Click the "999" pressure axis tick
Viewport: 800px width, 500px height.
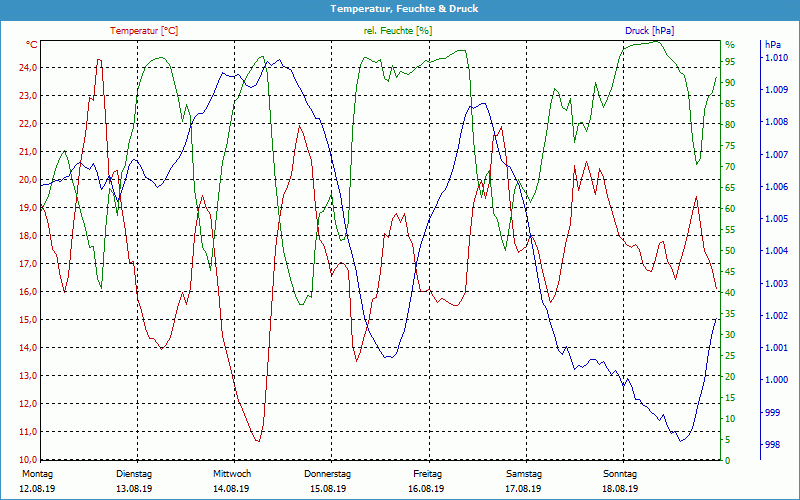tap(772, 412)
